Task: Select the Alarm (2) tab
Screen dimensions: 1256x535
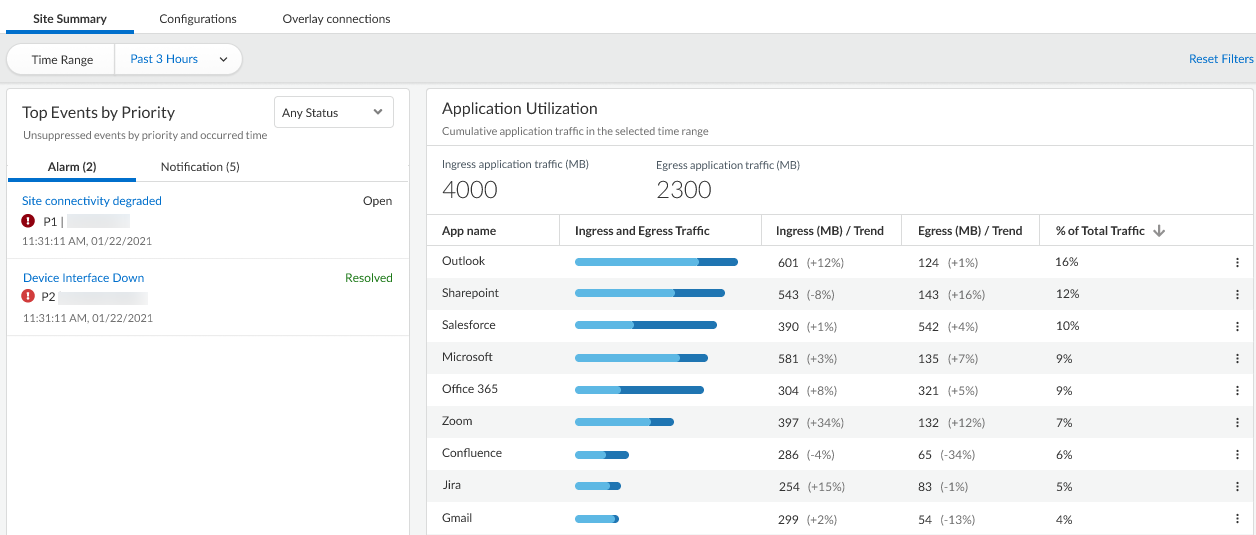Action: click(x=71, y=167)
